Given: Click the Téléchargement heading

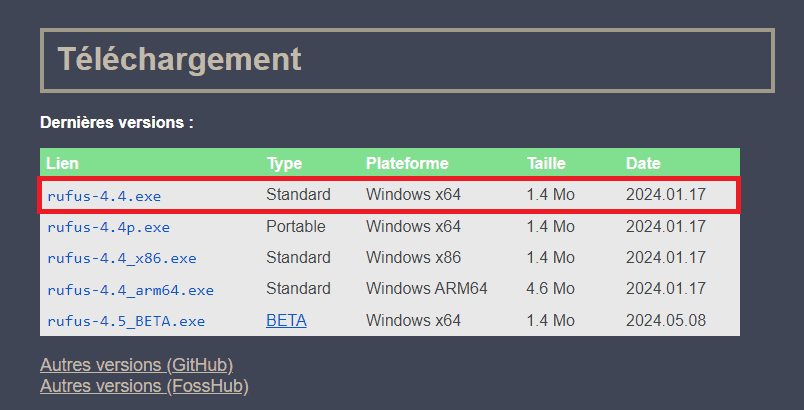Looking at the screenshot, I should [179, 59].
